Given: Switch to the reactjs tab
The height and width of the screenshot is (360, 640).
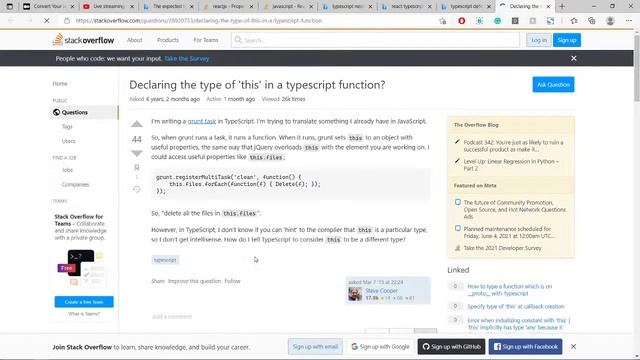Looking at the screenshot, I should [227, 7].
